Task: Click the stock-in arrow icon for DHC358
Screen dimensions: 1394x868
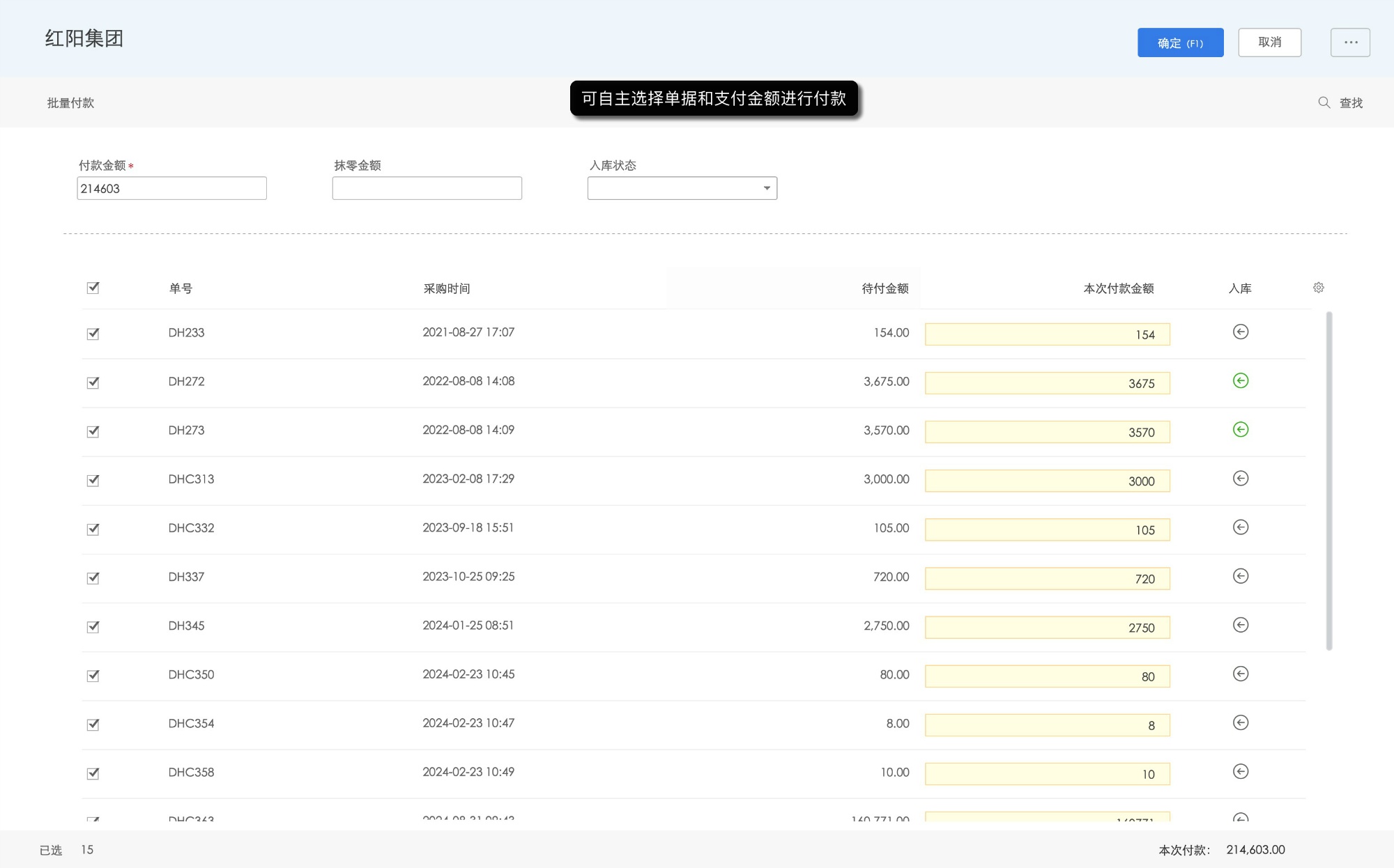Action: coord(1240,771)
